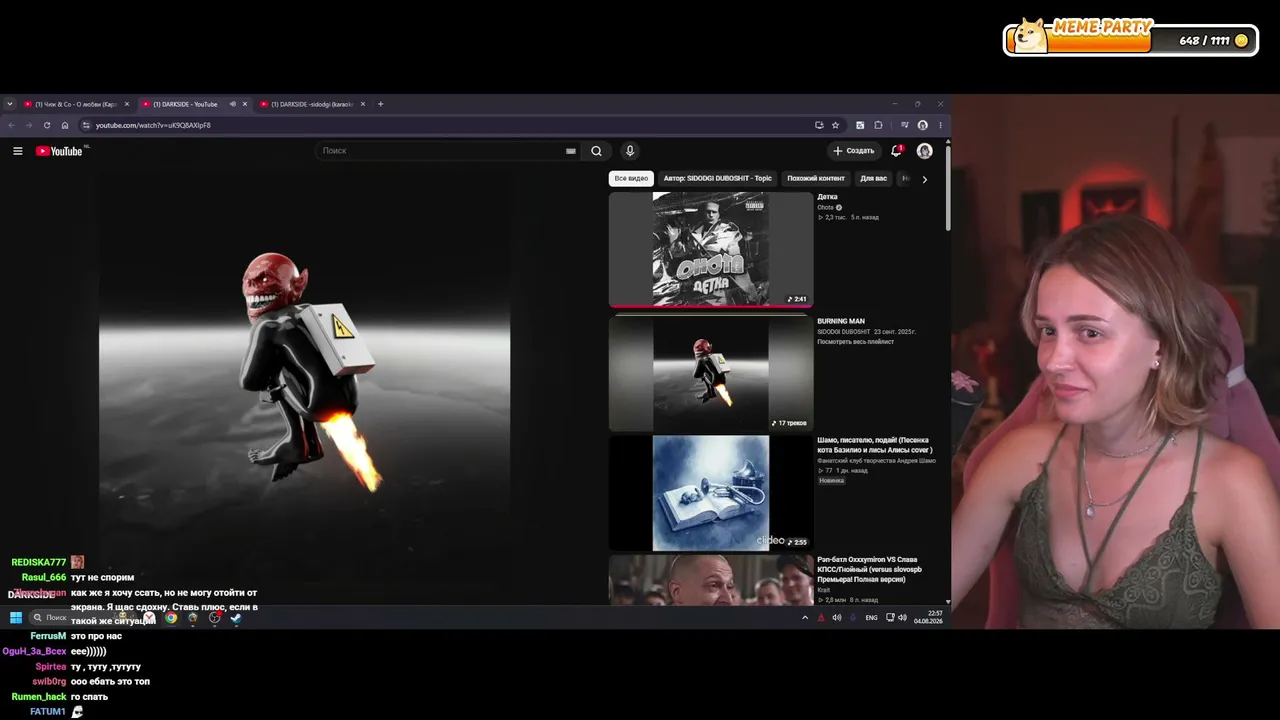Image resolution: width=1280 pixels, height=720 pixels.
Task: Open YouTube notifications bell
Action: click(896, 151)
